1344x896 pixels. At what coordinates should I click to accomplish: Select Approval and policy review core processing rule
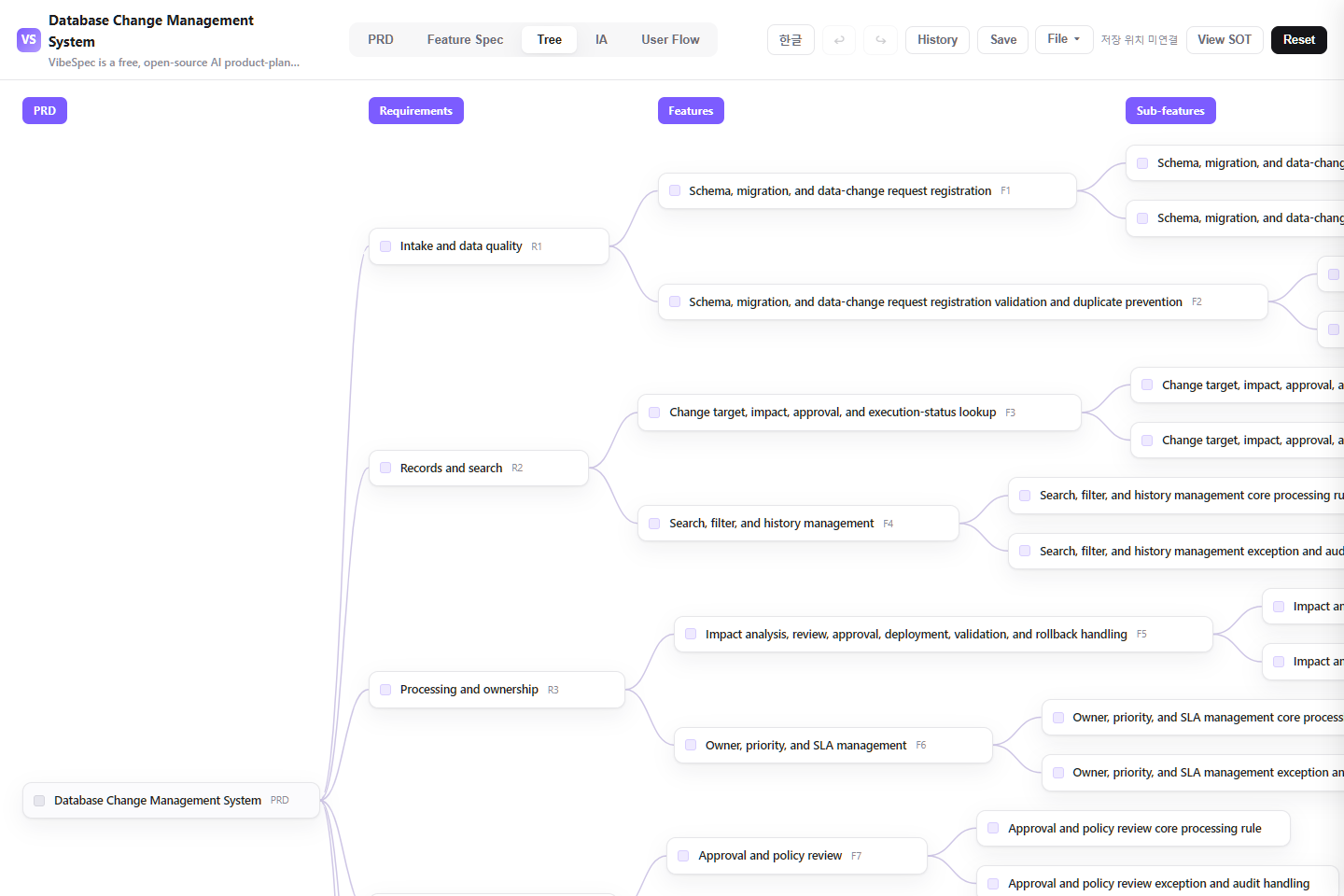[x=1133, y=829]
